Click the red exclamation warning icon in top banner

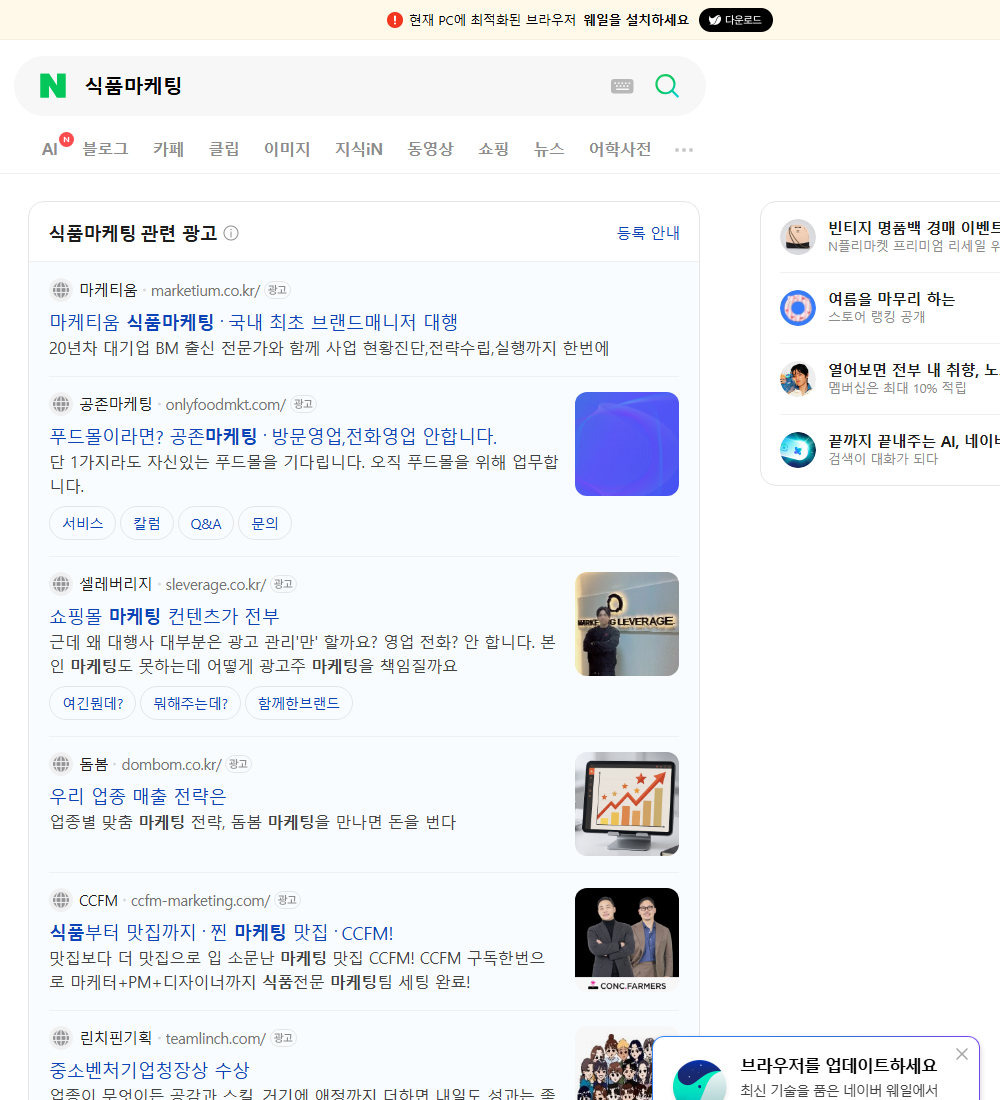395,20
